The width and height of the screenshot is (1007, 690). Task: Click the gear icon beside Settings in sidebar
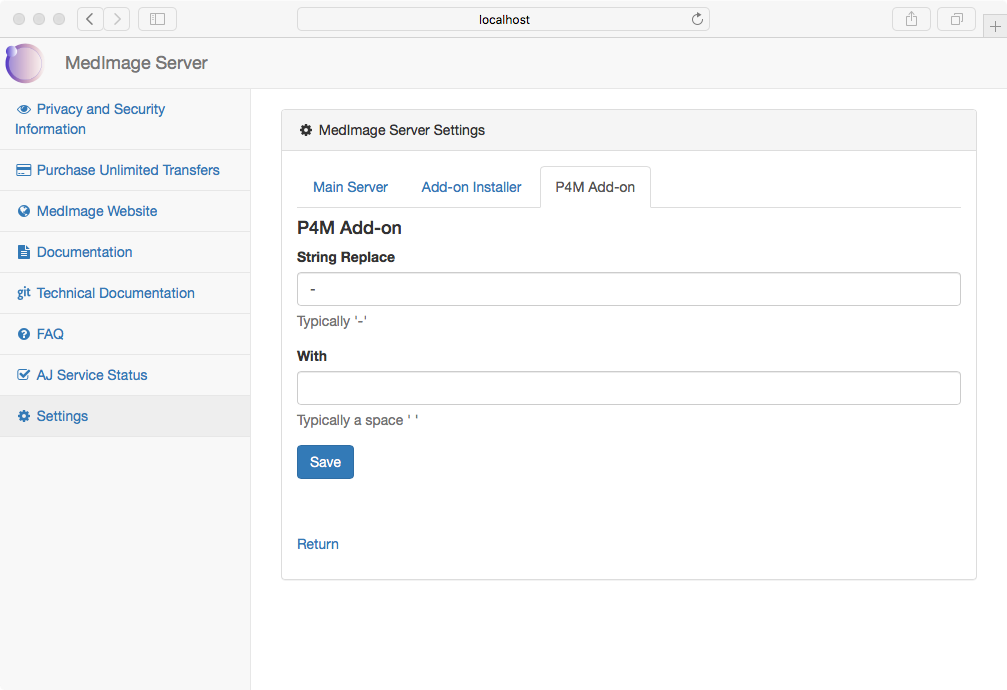[x=24, y=416]
